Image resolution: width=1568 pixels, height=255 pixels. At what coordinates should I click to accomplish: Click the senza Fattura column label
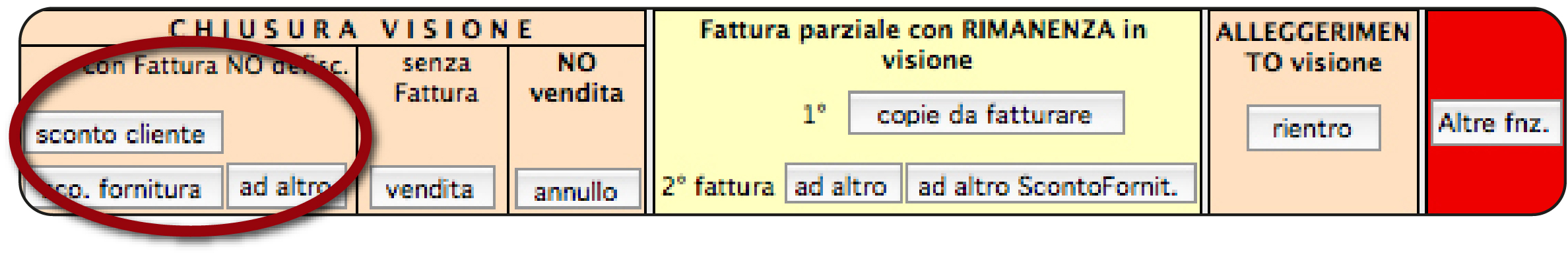click(x=436, y=78)
